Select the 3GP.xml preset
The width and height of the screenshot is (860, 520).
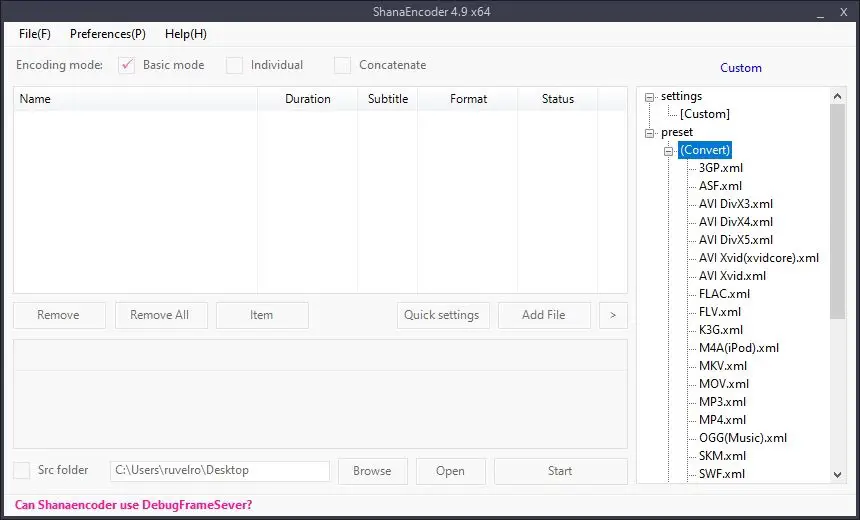coord(721,168)
